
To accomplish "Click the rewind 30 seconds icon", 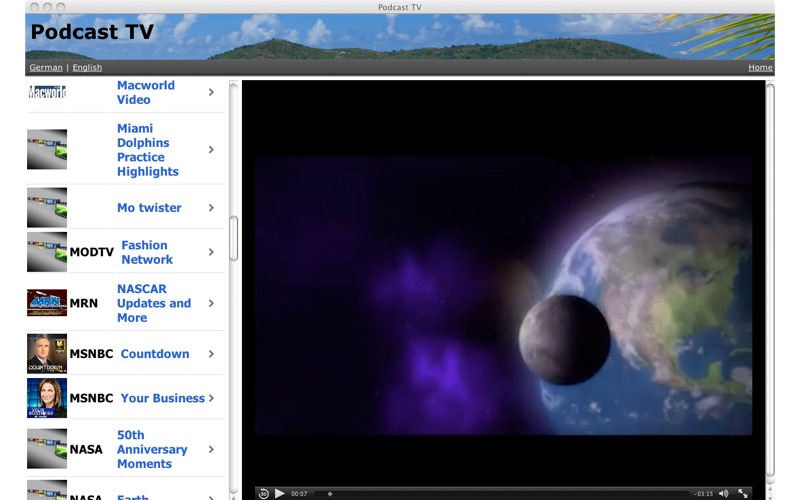I will (264, 493).
